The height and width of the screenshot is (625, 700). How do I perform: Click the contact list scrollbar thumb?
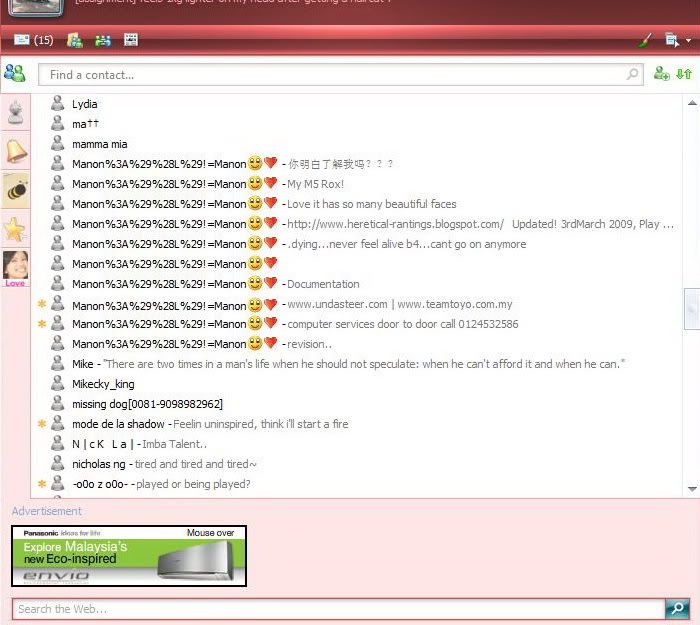[692, 309]
